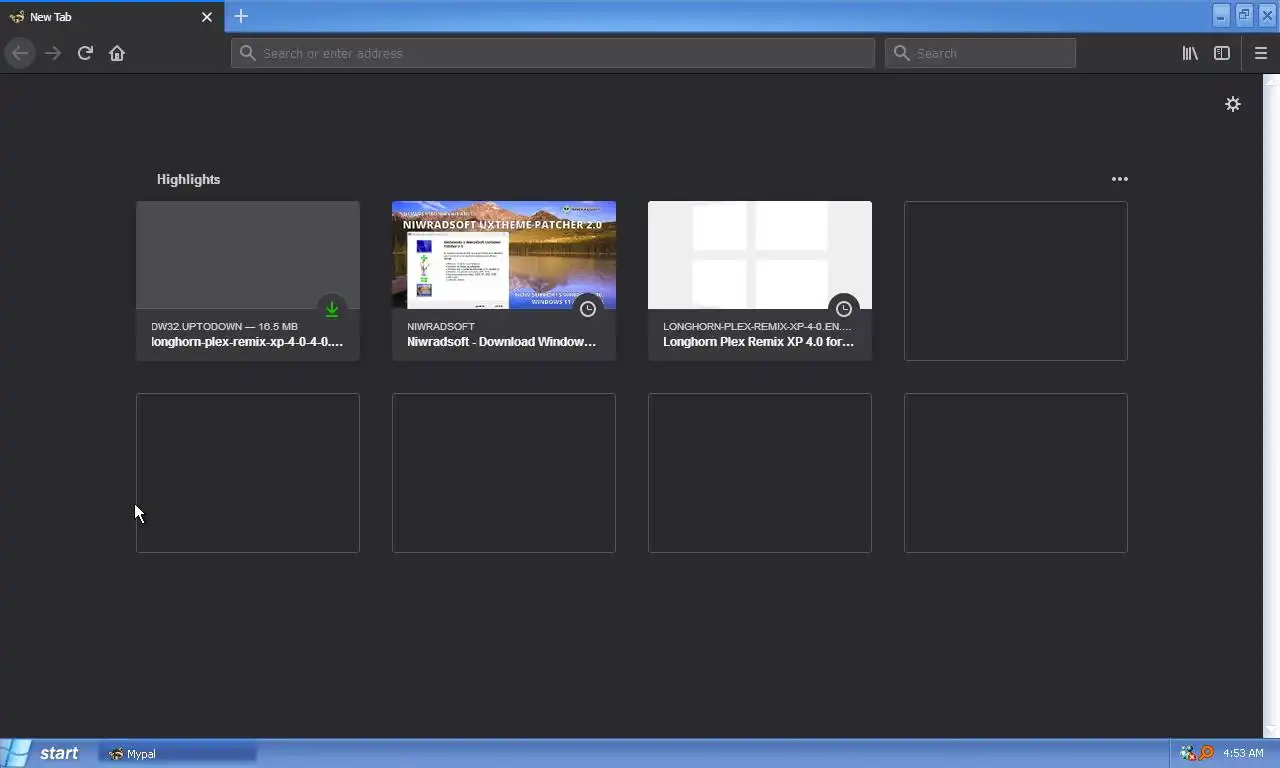Click green download icon on first card
Image resolution: width=1280 pixels, height=768 pixels.
pos(332,309)
